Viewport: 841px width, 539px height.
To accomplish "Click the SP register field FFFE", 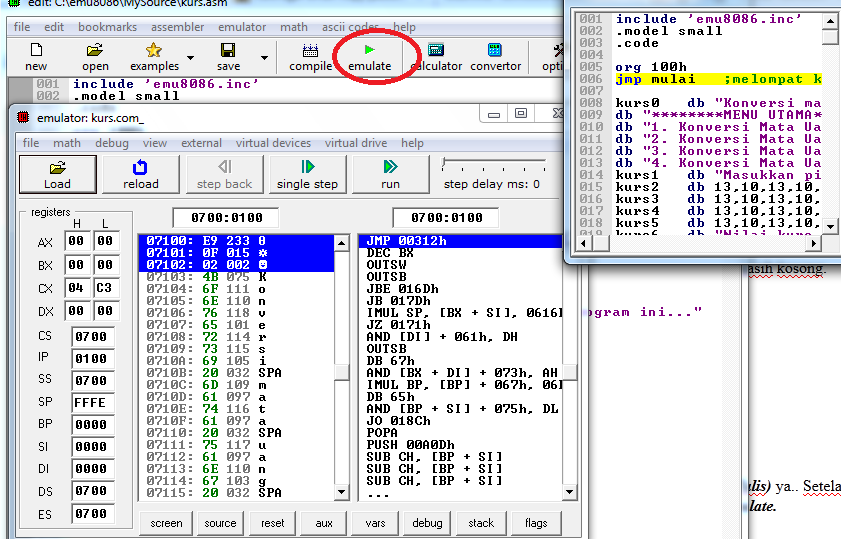I will point(91,403).
